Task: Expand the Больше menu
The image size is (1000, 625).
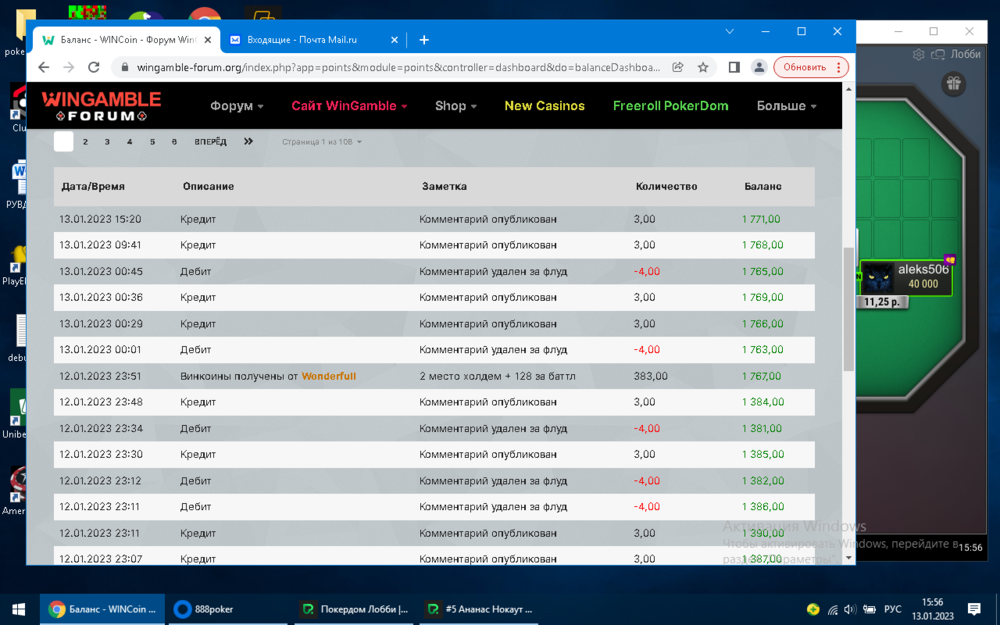Action: click(786, 106)
